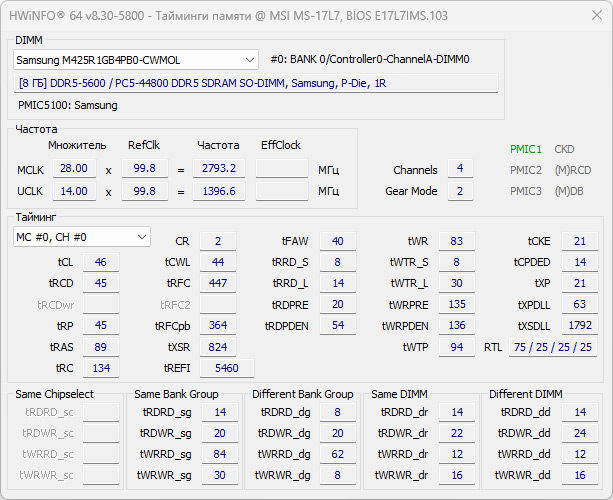Click the tREFI value 5460

pyautogui.click(x=227, y=368)
